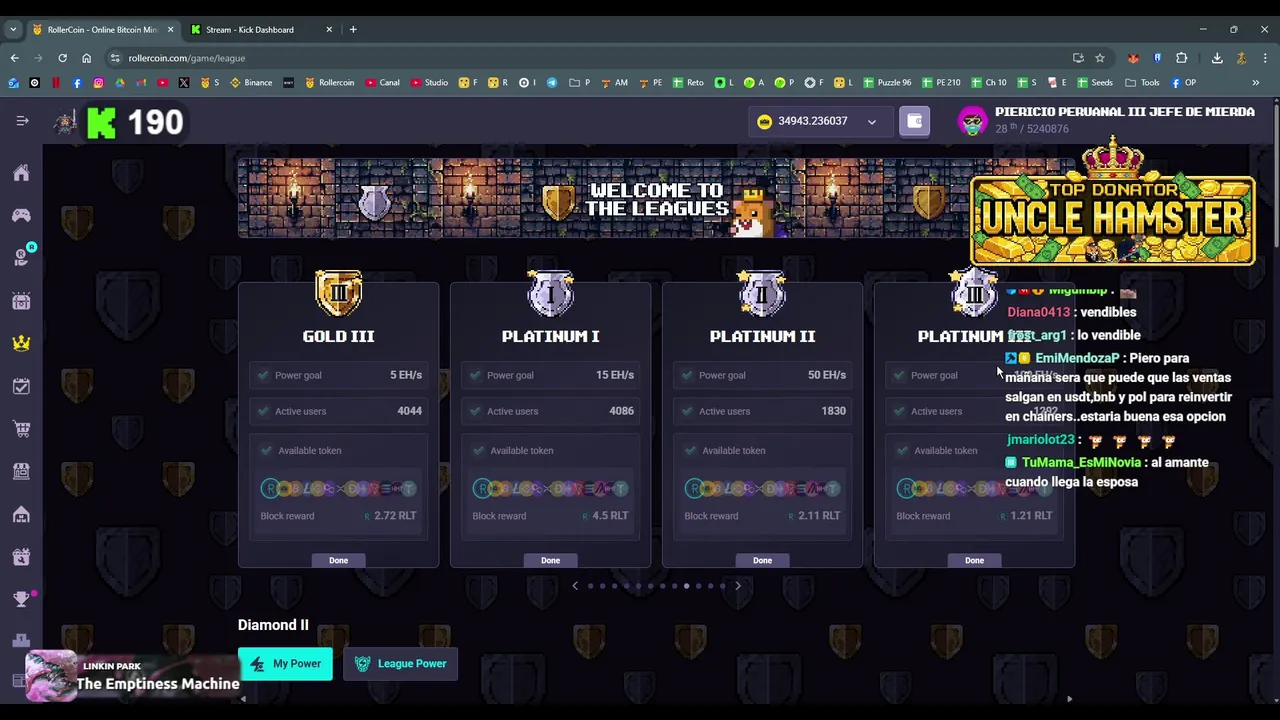
Task: Open the browser Extensions puzzle icon
Action: click(x=1181, y=58)
